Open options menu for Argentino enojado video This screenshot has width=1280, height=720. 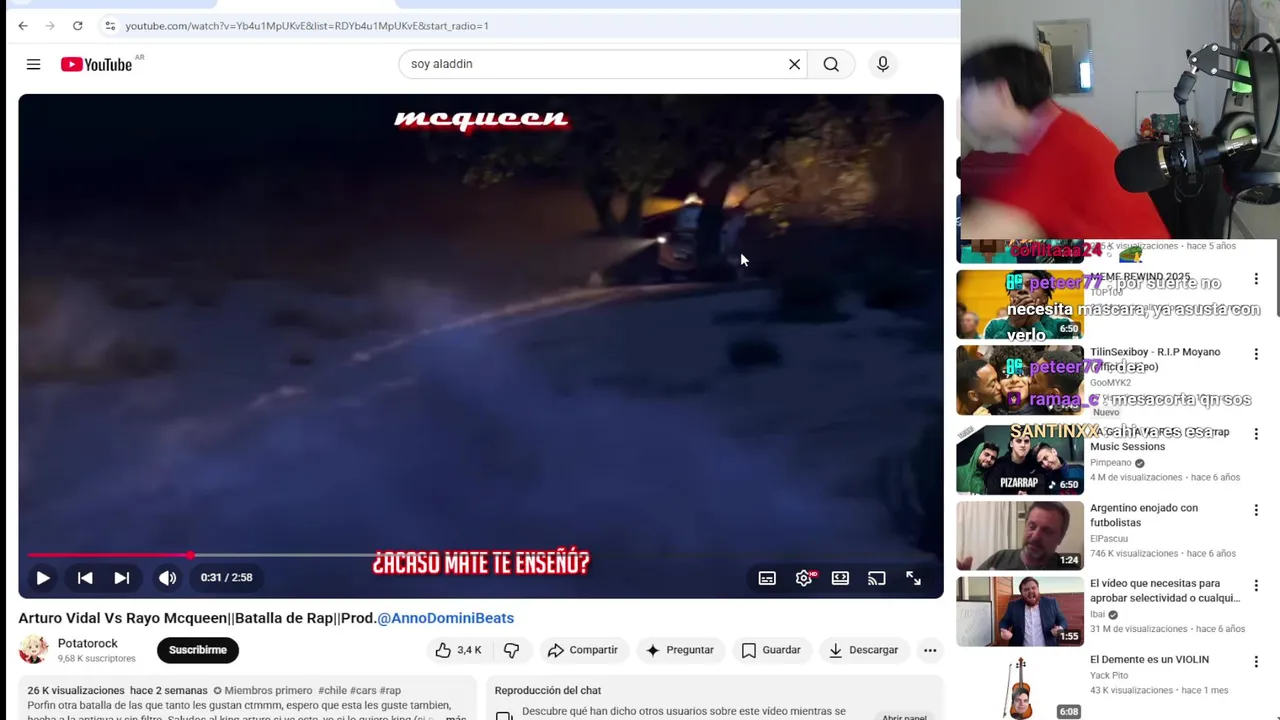(x=1256, y=510)
